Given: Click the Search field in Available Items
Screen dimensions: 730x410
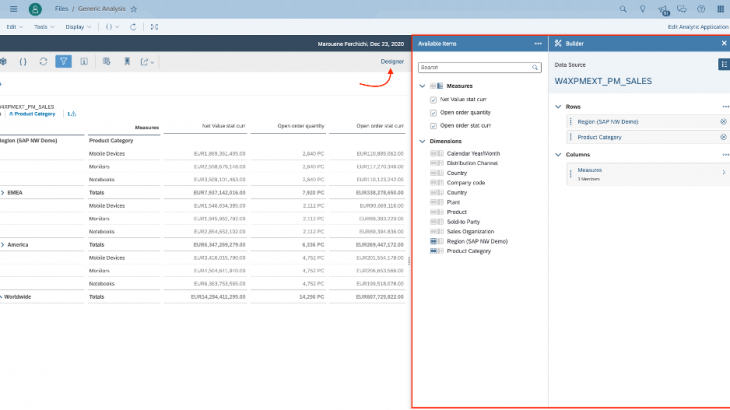Looking at the screenshot, I should tap(478, 67).
